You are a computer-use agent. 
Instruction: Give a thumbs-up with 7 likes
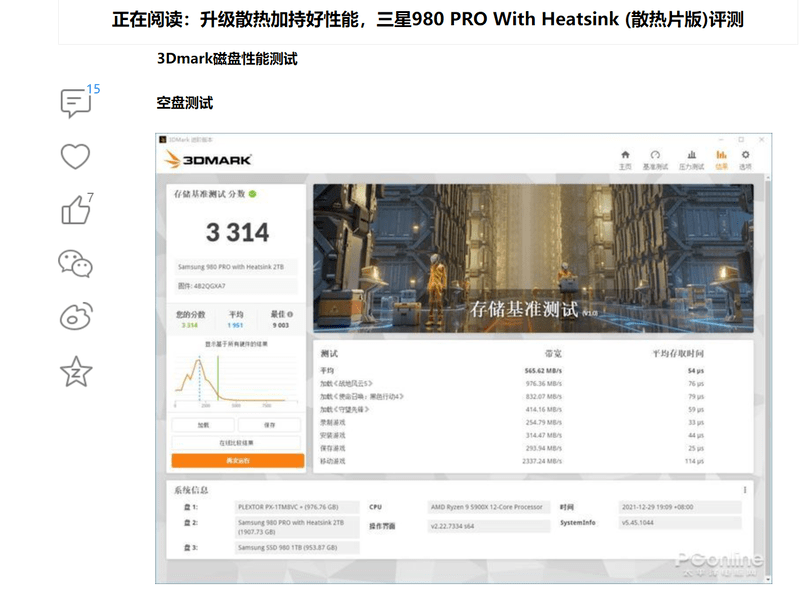click(76, 210)
